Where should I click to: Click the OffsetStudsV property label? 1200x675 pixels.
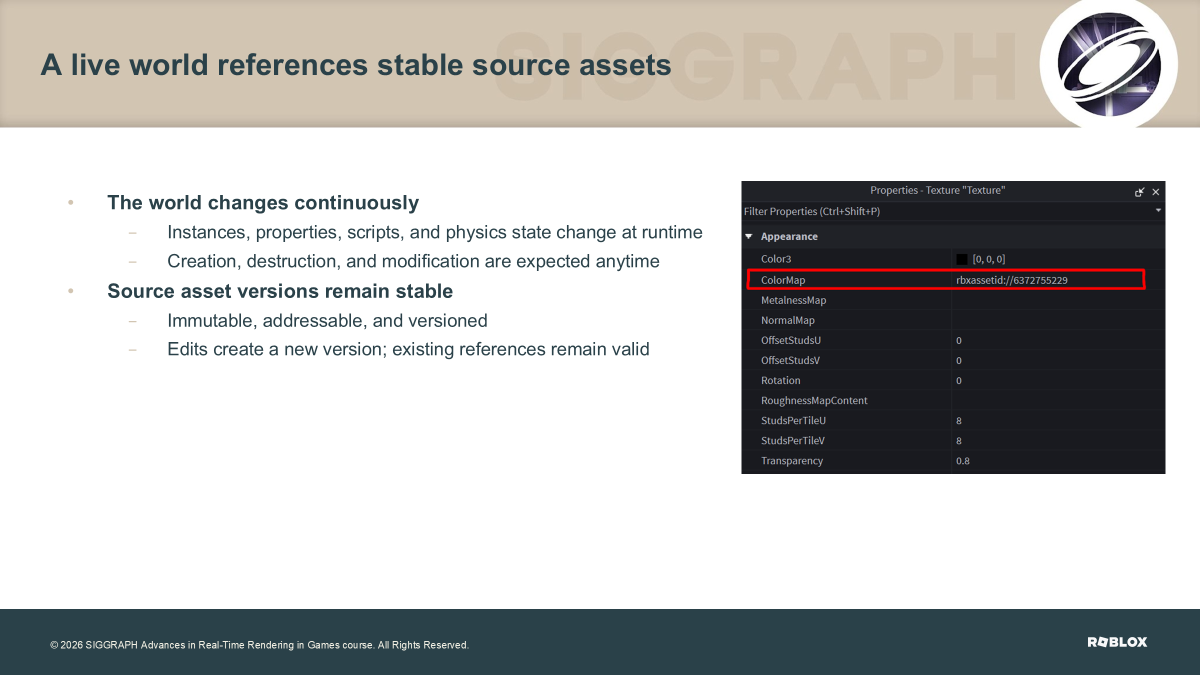click(x=790, y=360)
